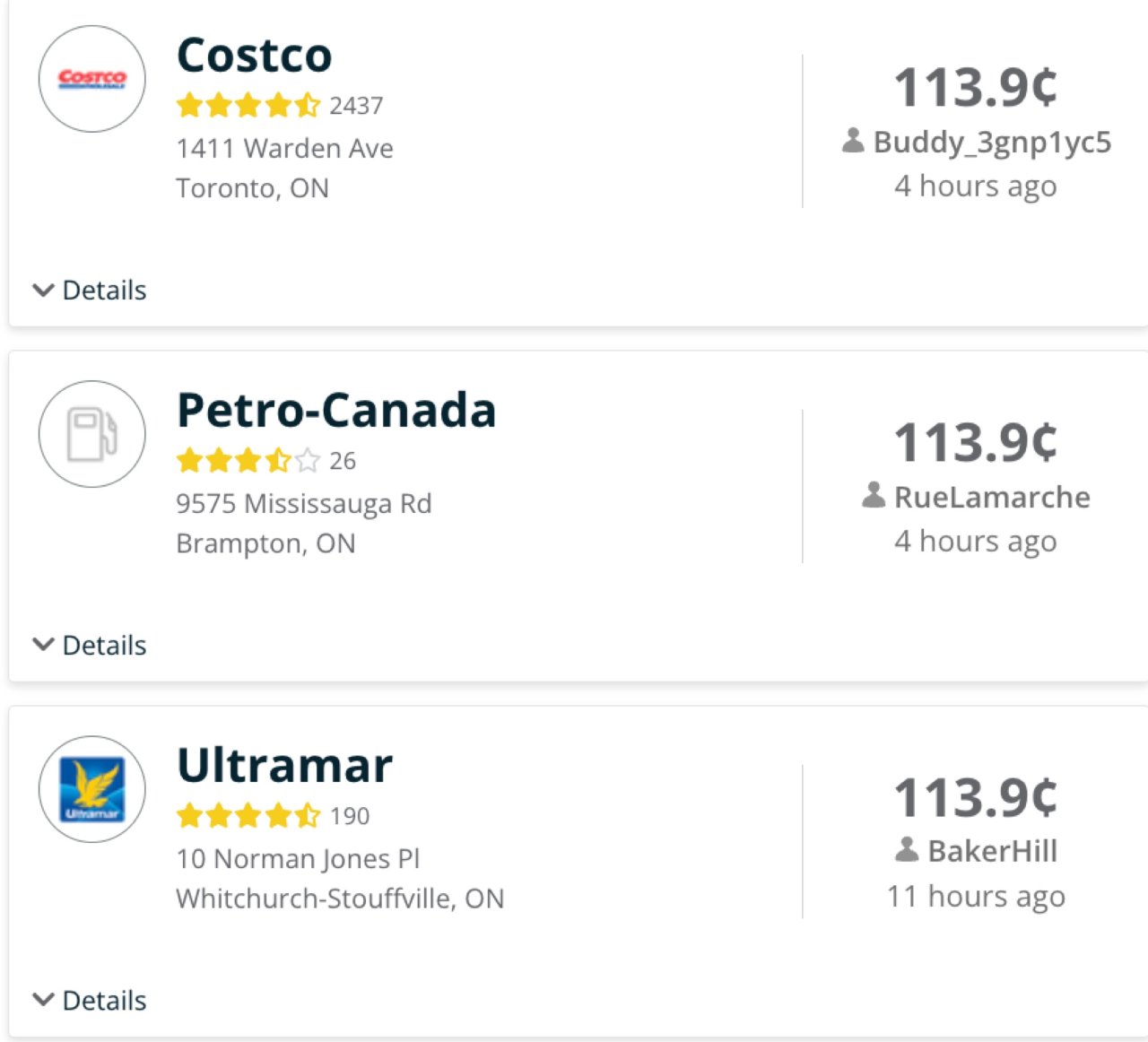1148x1042 pixels.
Task: Click Petro-Canada's star rating
Action: point(248,461)
